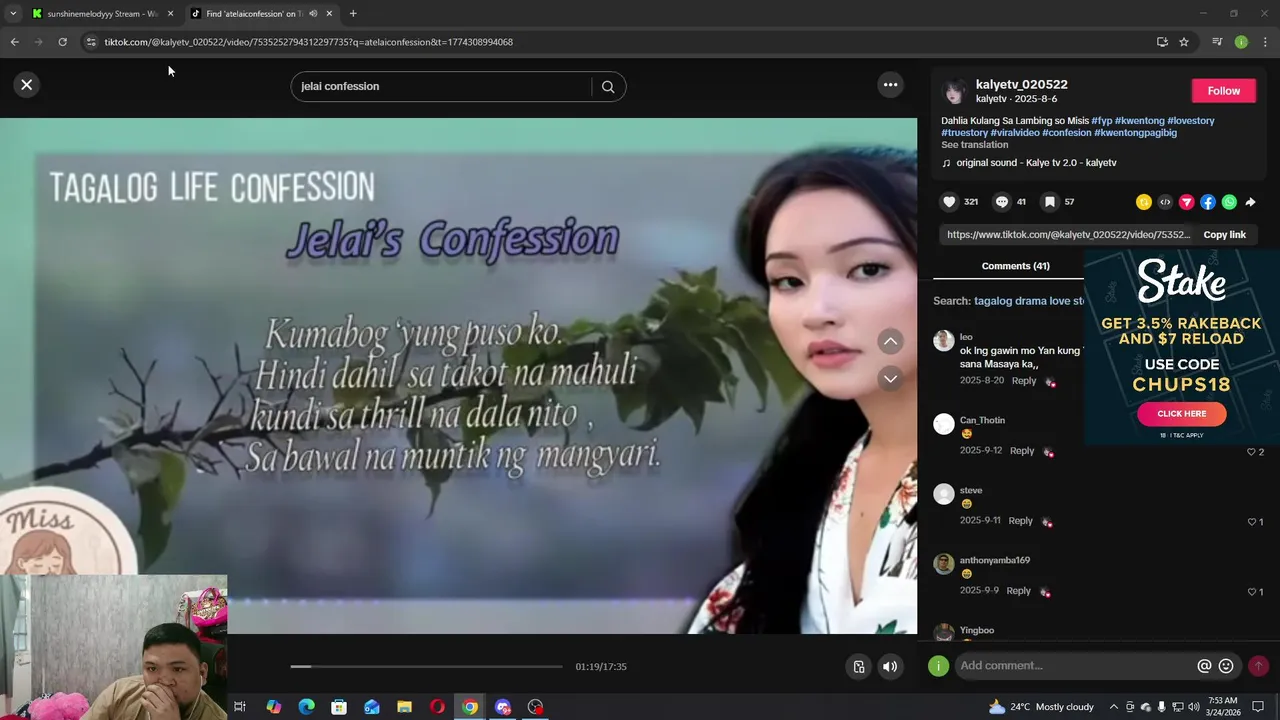Open Chrome tab search dropdown

point(12,14)
